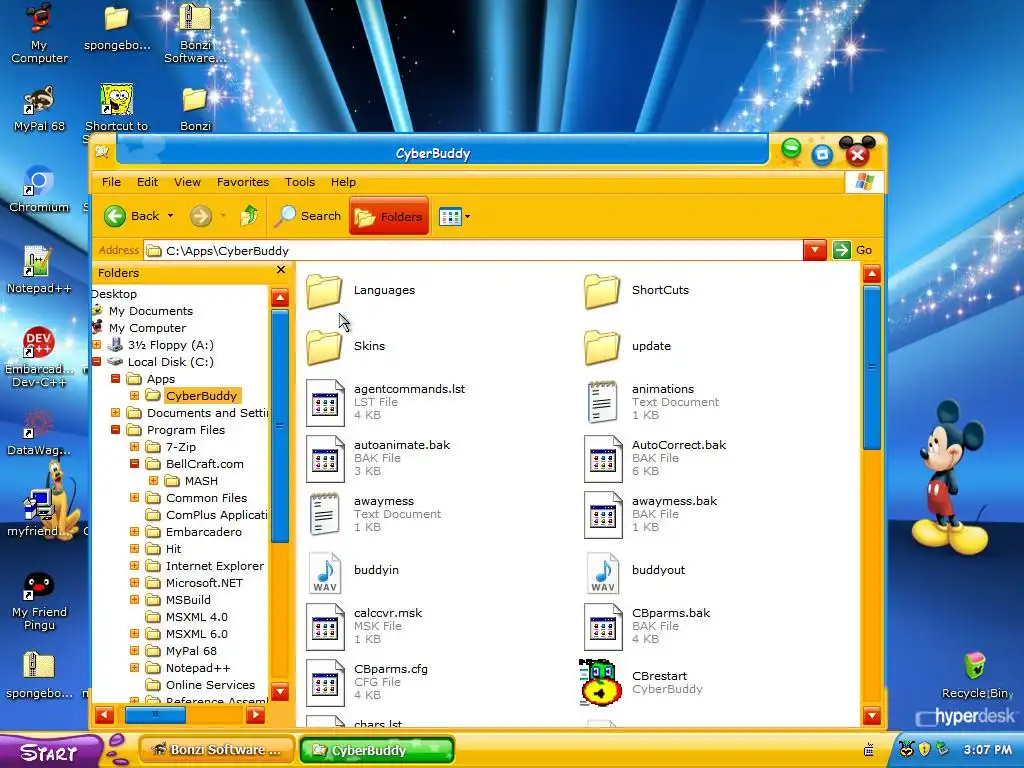Open Recycle Bin on desktop
This screenshot has height=768, width=1024.
976,675
